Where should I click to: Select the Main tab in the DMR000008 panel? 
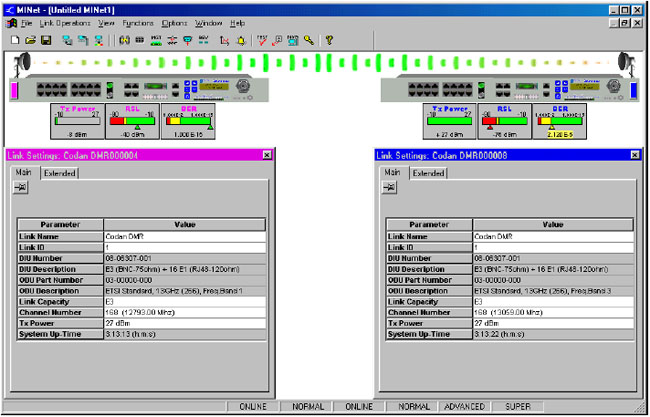point(392,172)
